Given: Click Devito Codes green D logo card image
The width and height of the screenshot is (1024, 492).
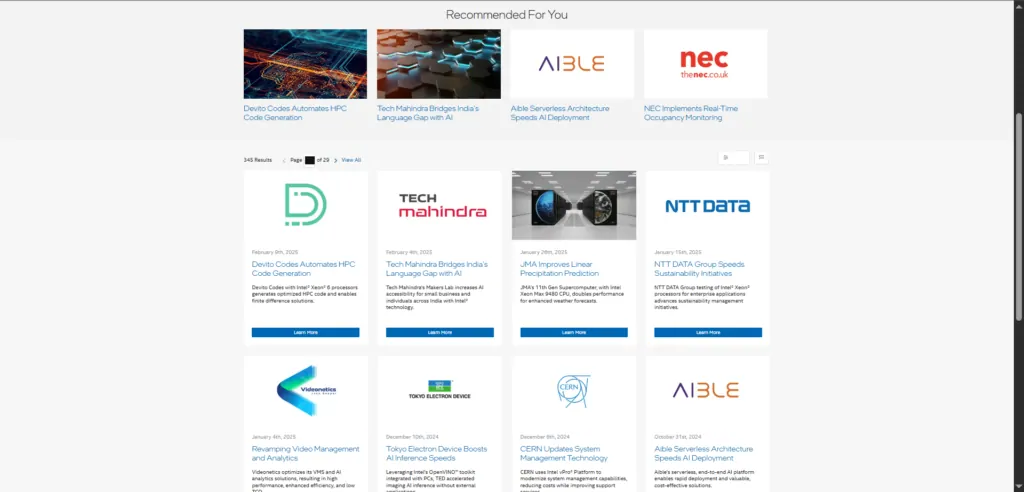Looking at the screenshot, I should coord(306,205).
